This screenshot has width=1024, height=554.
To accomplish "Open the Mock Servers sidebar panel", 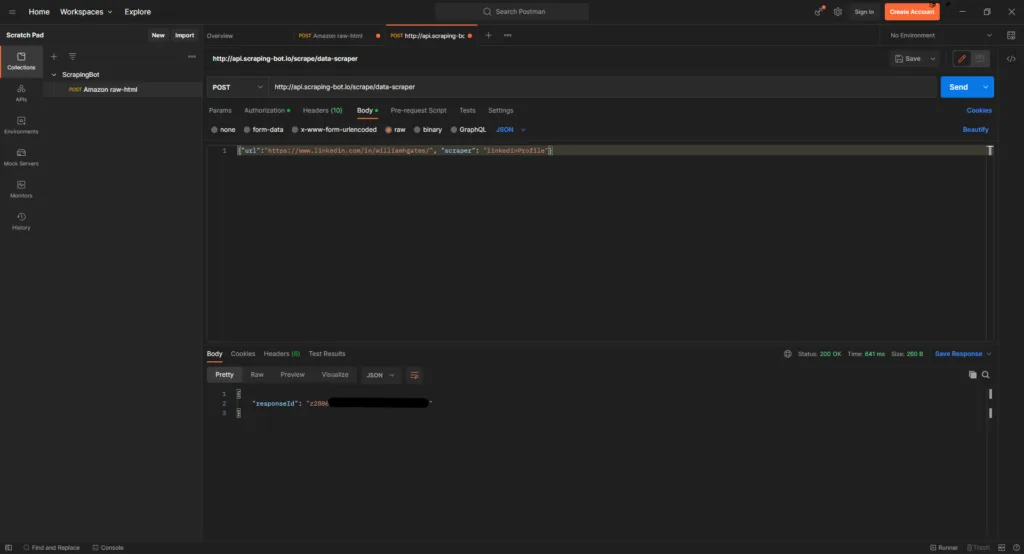I will (21, 157).
